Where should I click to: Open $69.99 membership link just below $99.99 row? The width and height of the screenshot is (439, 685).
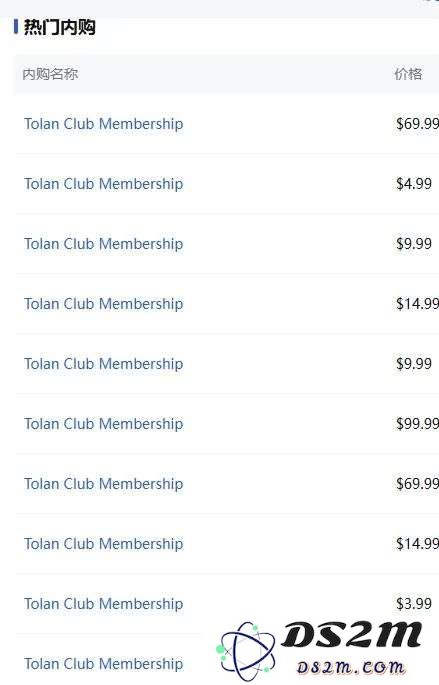[x=104, y=484]
